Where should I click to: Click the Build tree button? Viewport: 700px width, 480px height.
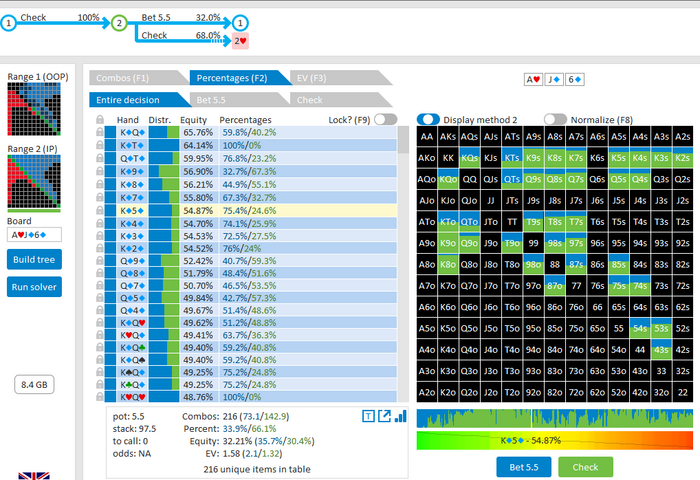[x=34, y=259]
